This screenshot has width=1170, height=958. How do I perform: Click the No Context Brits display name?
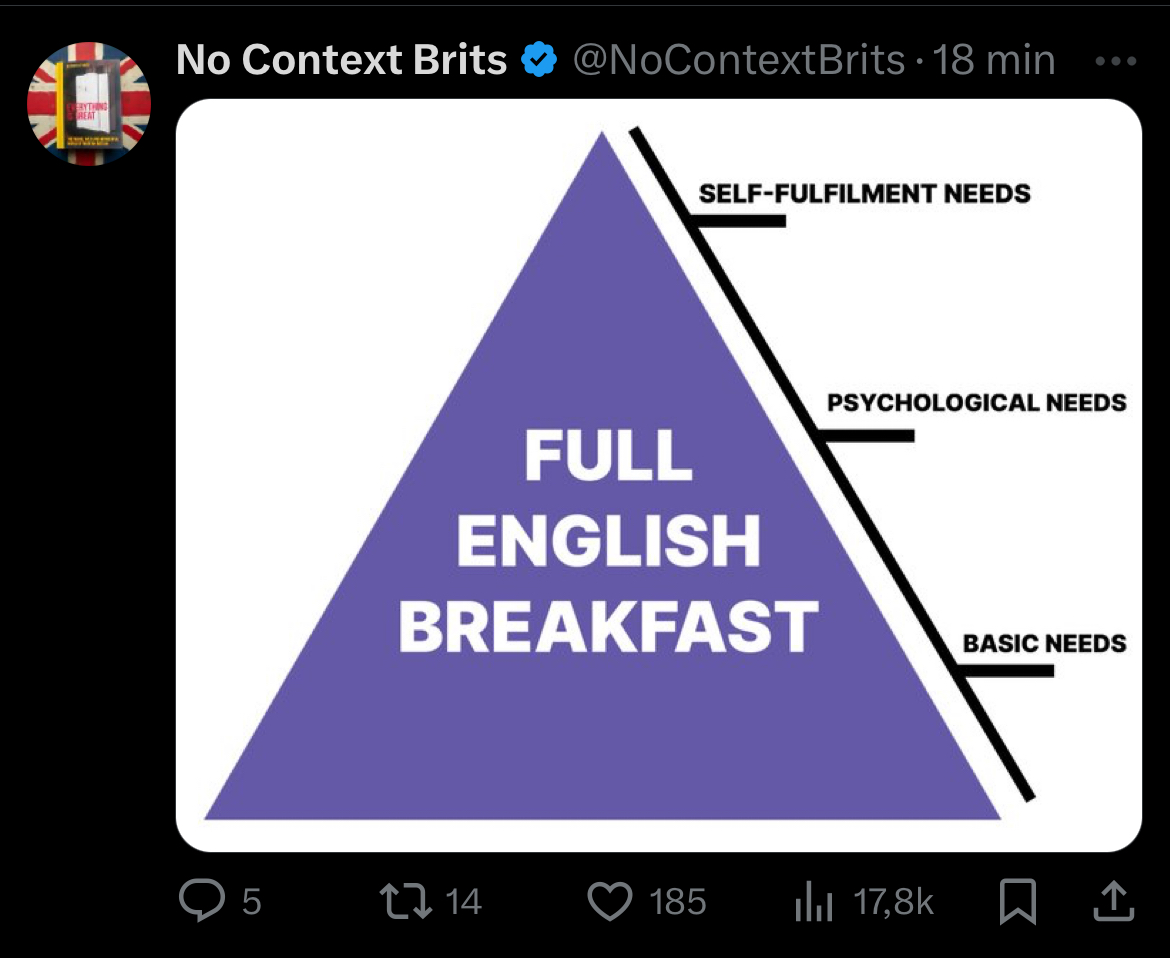pos(342,61)
